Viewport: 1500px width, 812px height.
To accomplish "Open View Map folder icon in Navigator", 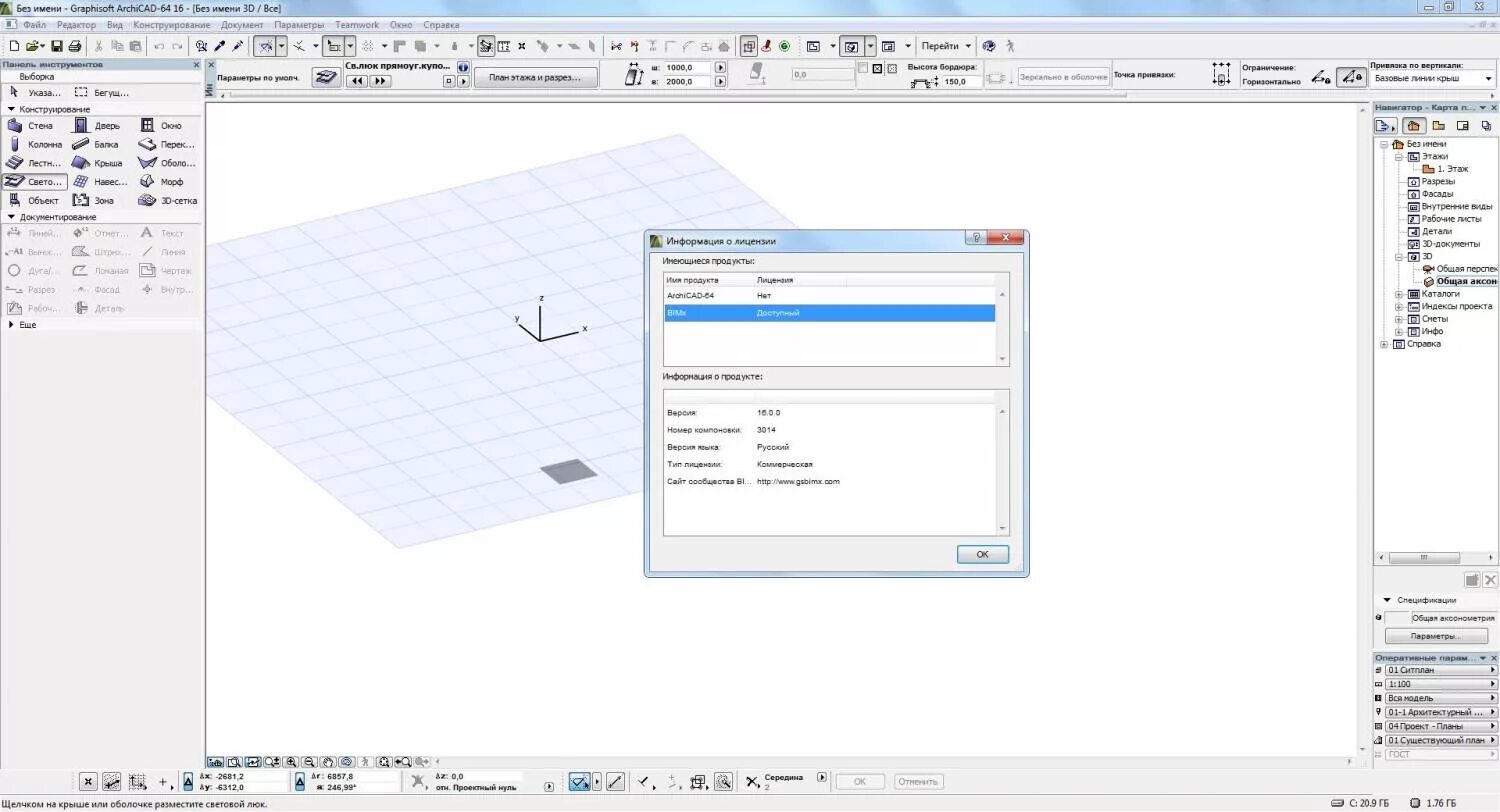I will tap(1438, 126).
